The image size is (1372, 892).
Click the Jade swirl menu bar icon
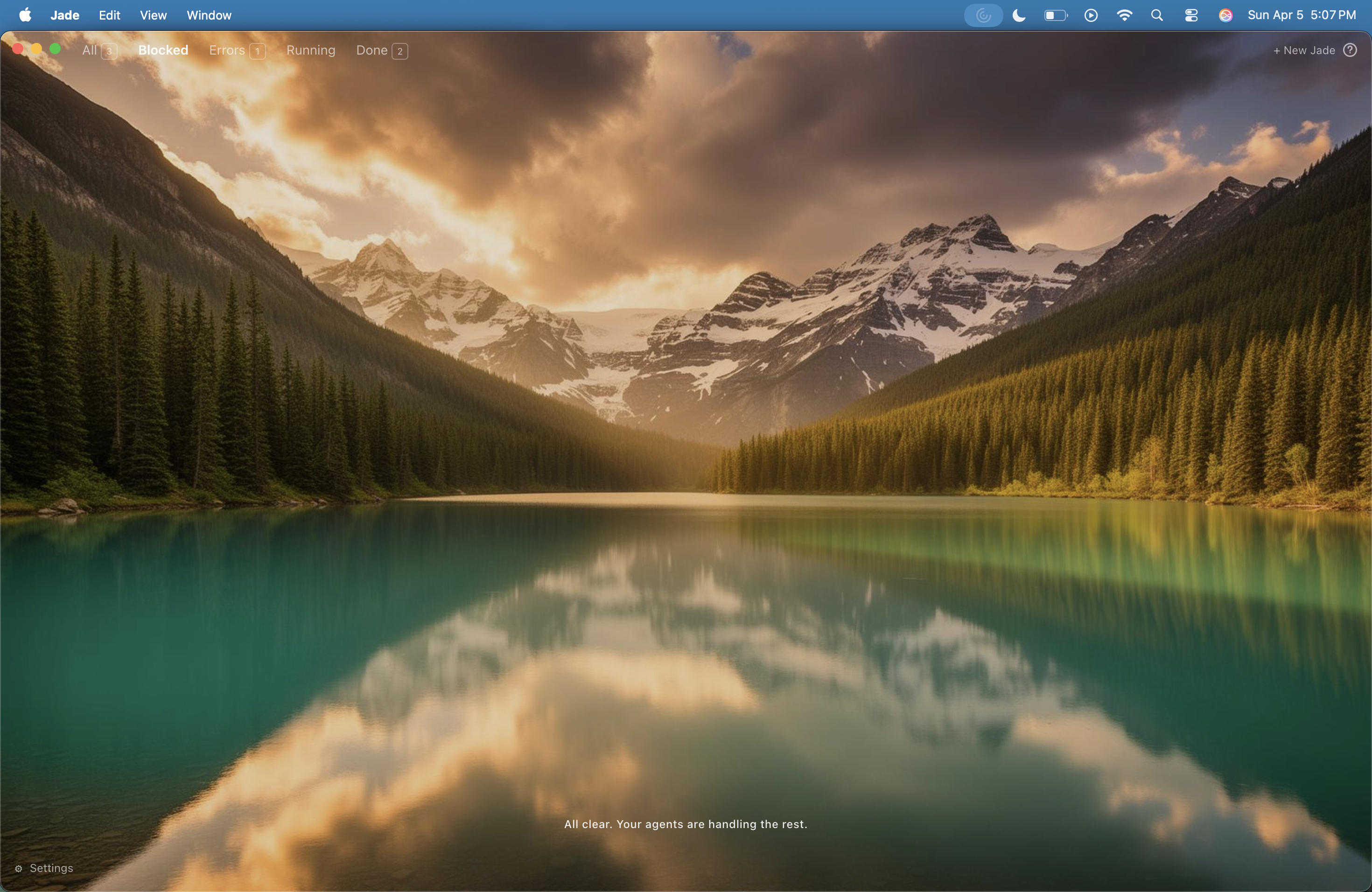tap(983, 15)
